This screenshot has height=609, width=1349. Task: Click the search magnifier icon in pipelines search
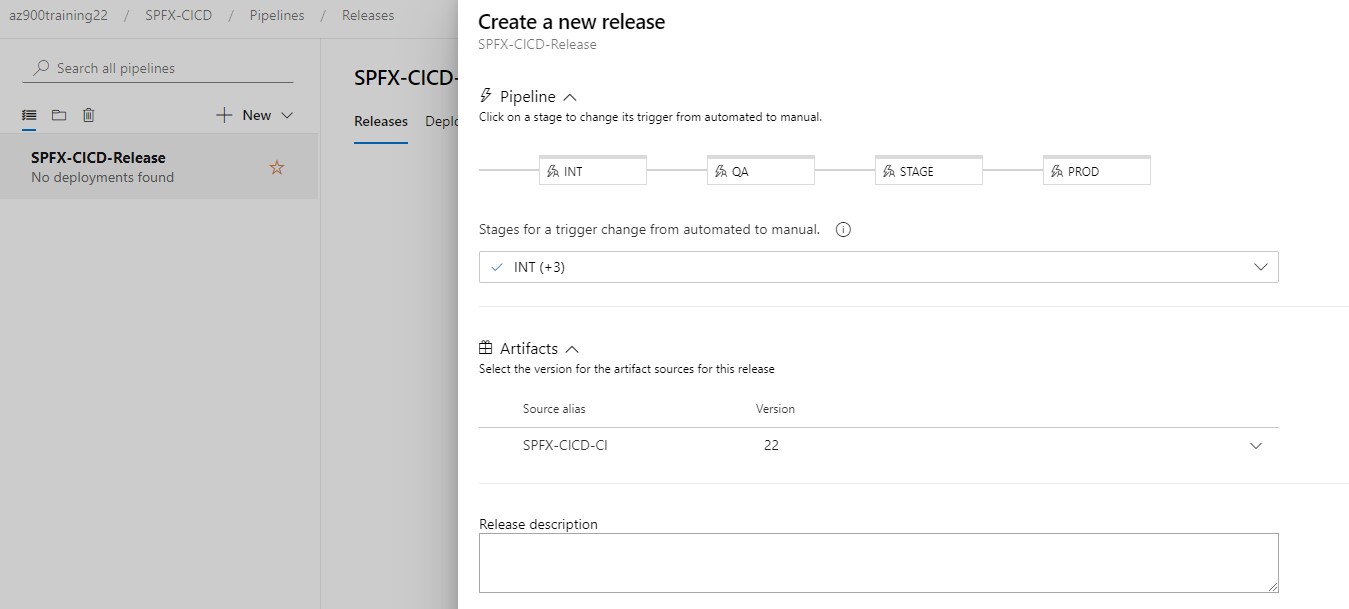41,69
